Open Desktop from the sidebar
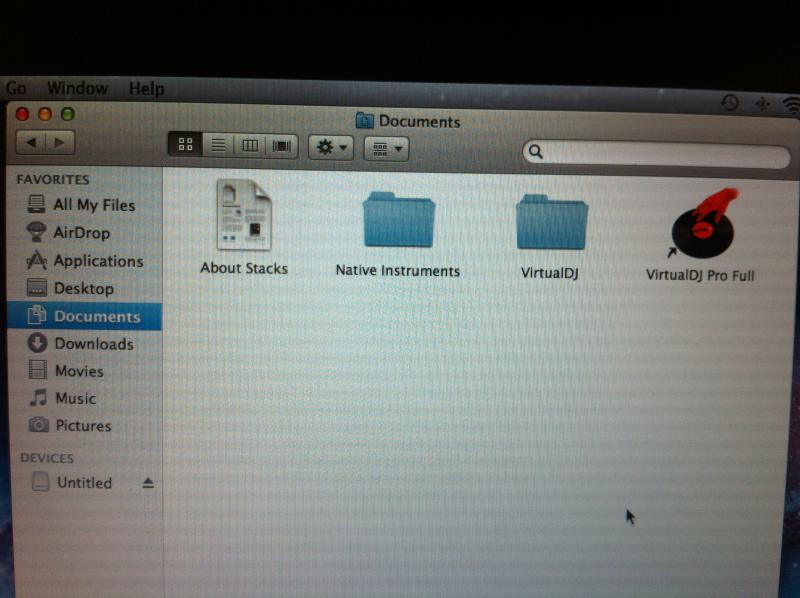The width and height of the screenshot is (800, 598). point(82,288)
